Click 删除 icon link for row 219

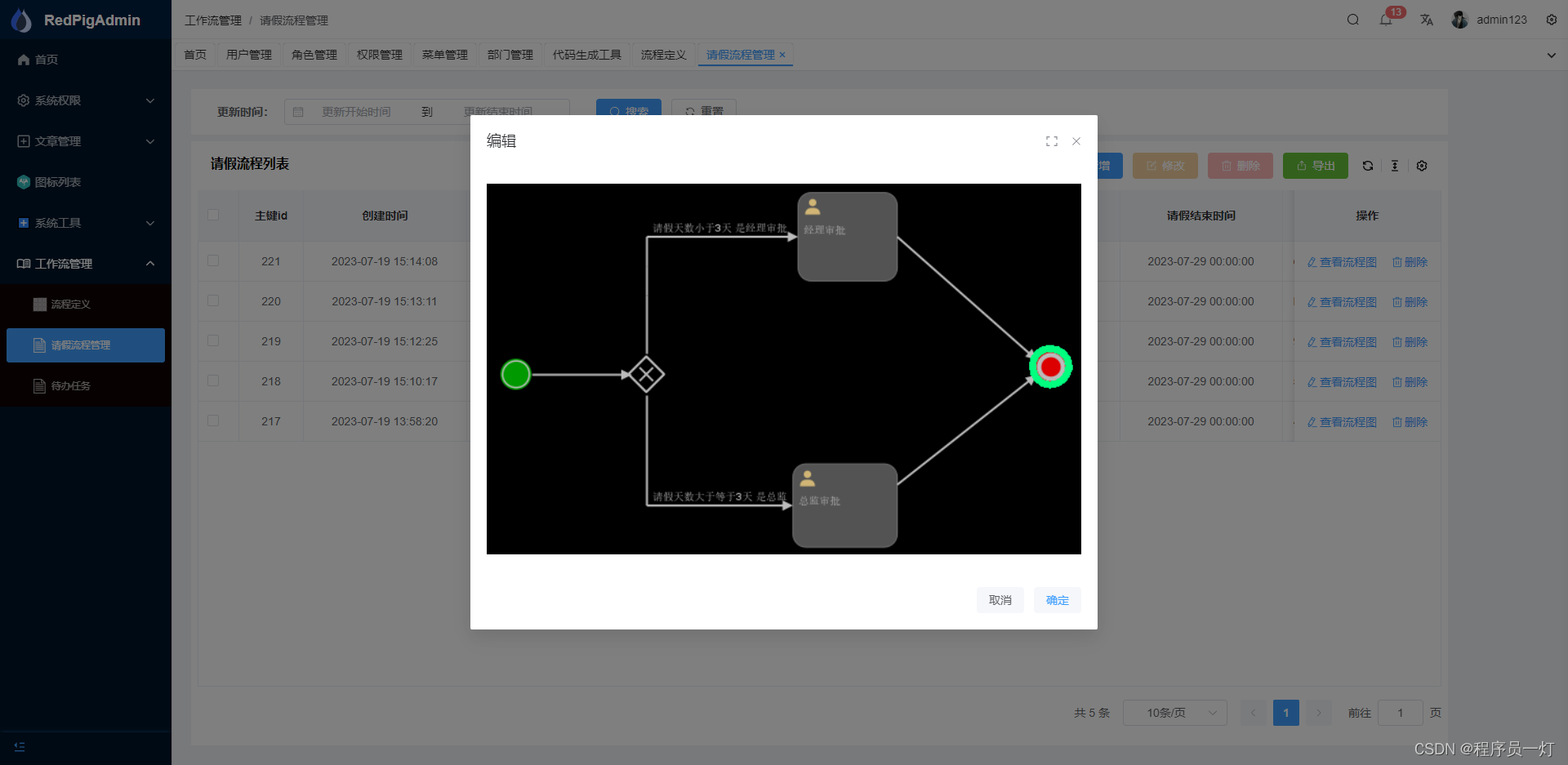pyautogui.click(x=1410, y=342)
